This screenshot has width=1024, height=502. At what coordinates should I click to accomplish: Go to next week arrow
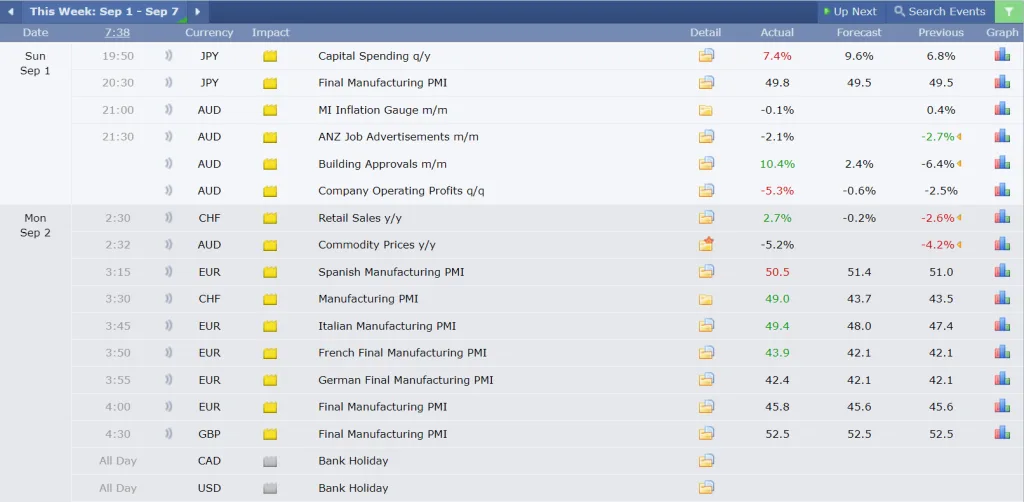[x=197, y=12]
